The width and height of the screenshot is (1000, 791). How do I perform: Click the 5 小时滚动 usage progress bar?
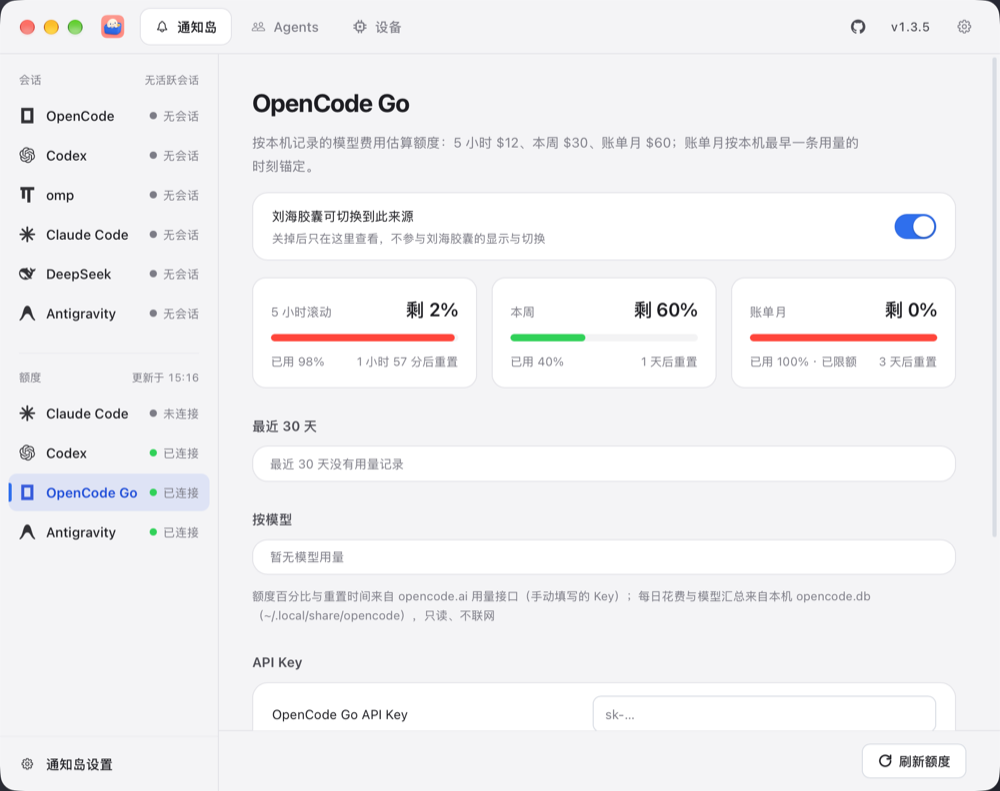coord(364,337)
